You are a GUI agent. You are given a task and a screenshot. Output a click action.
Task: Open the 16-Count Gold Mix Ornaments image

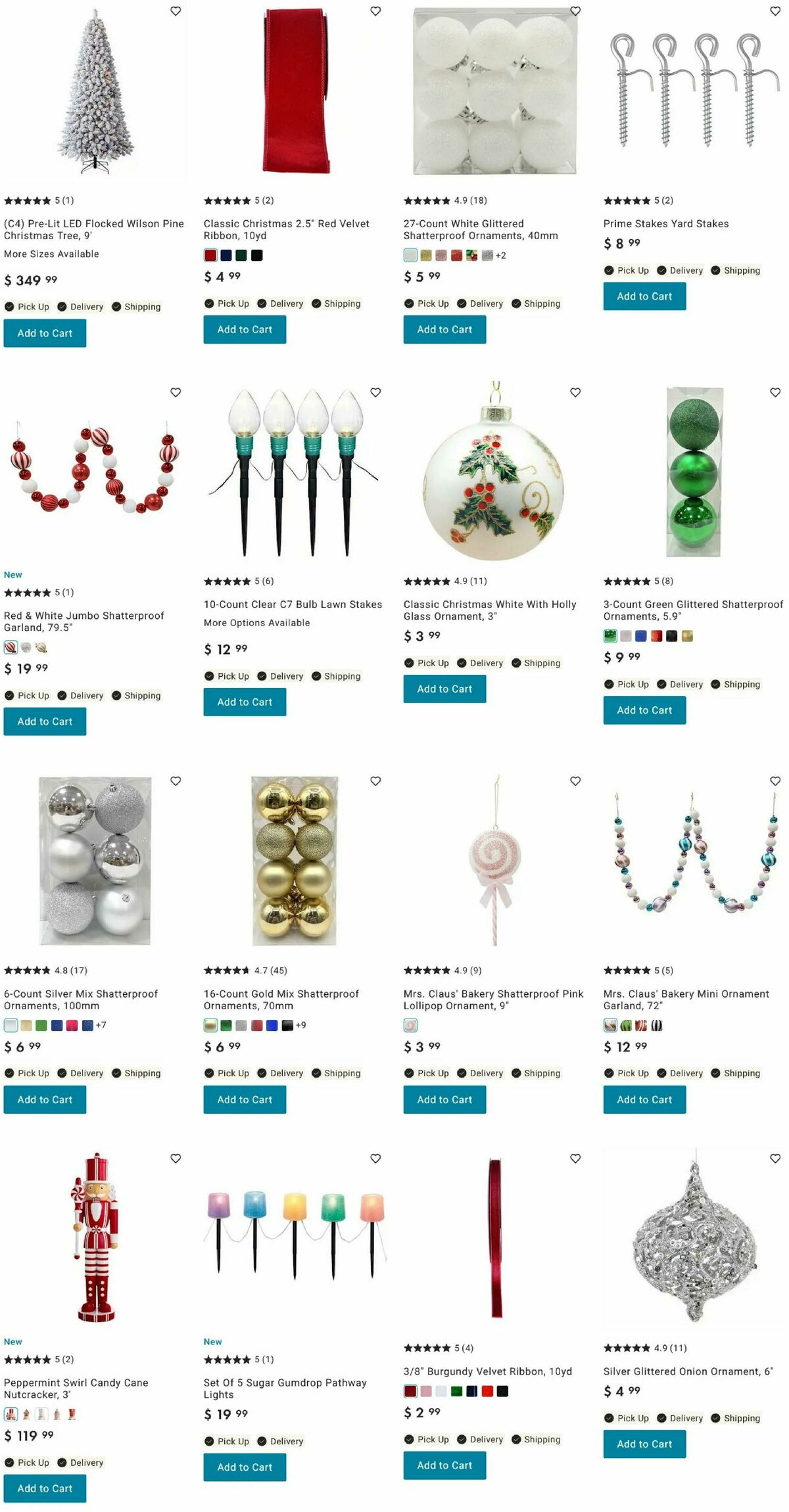(x=295, y=860)
